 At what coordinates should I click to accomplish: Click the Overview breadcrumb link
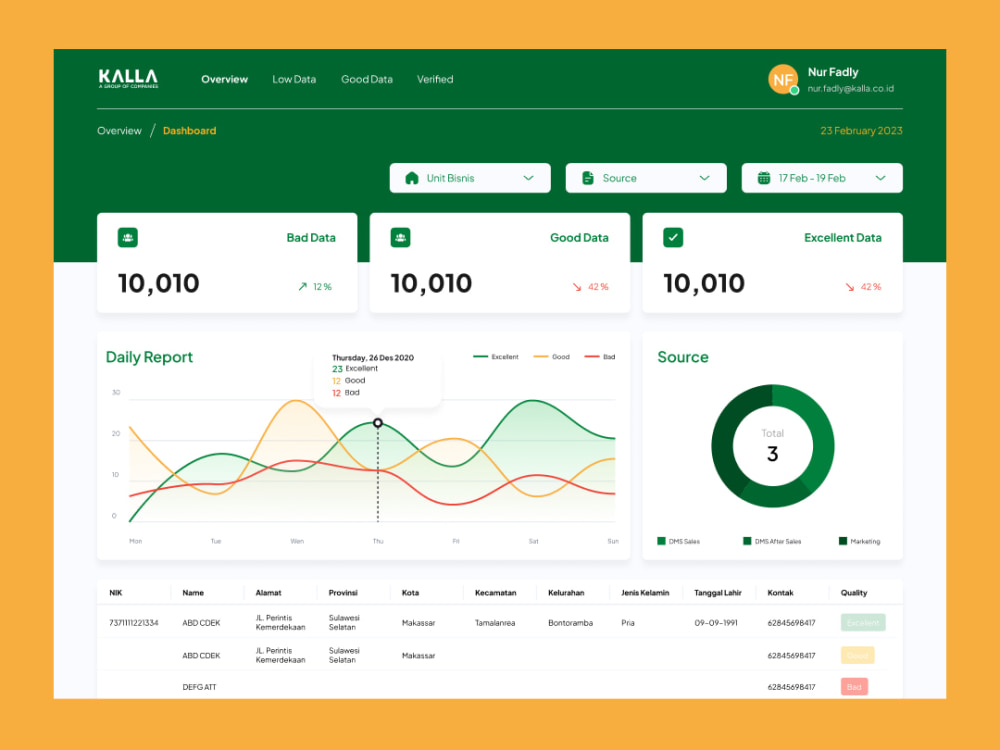coord(119,131)
